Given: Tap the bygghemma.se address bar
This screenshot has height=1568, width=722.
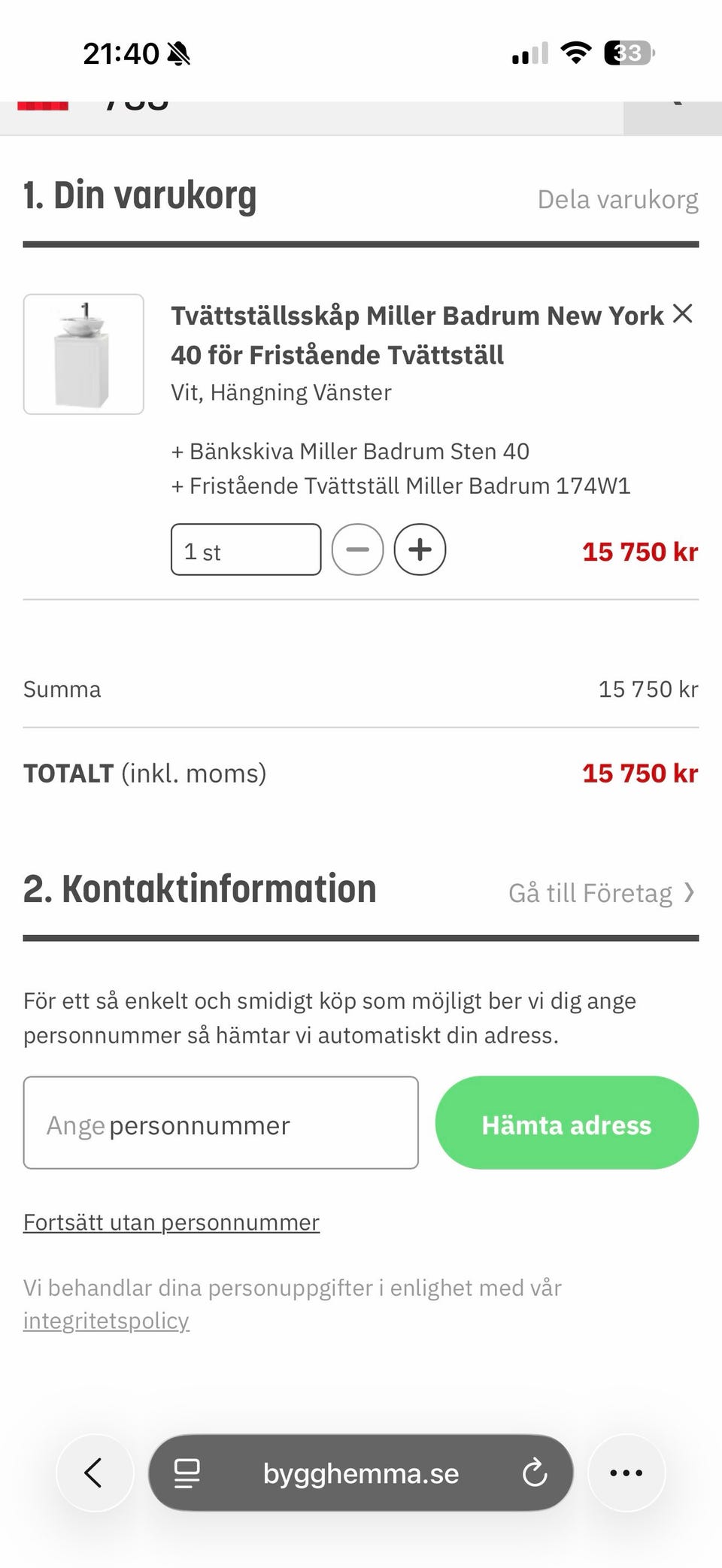Looking at the screenshot, I should [360, 1473].
